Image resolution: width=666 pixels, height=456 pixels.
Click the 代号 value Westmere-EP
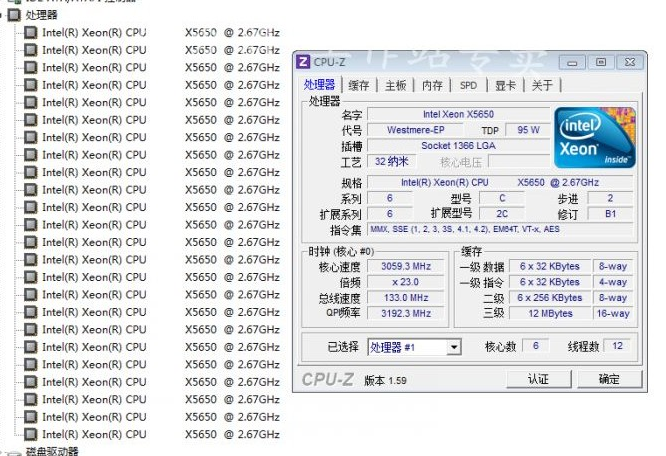pyautogui.click(x=415, y=130)
